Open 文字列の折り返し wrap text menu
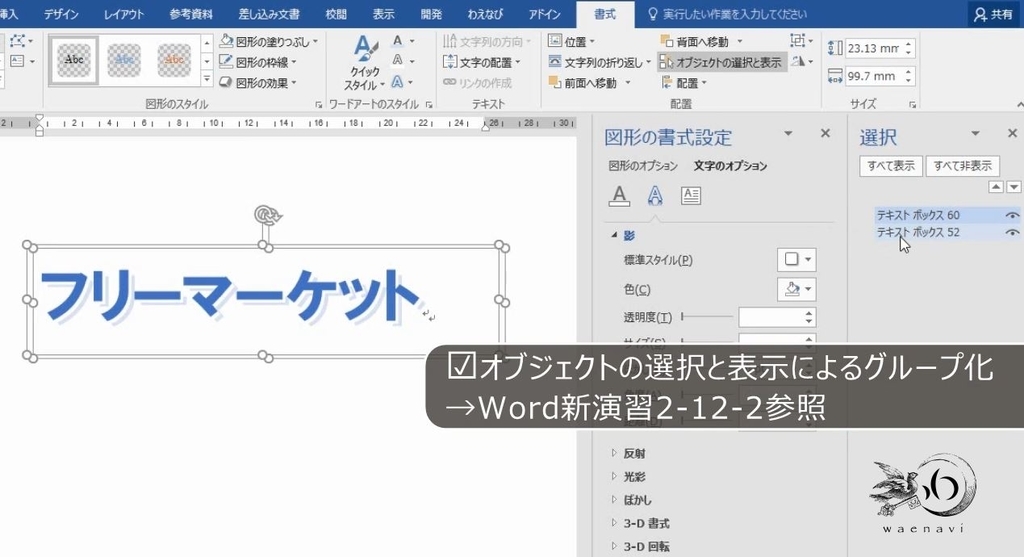Screen dimensions: 1024x557 (x=600, y=62)
